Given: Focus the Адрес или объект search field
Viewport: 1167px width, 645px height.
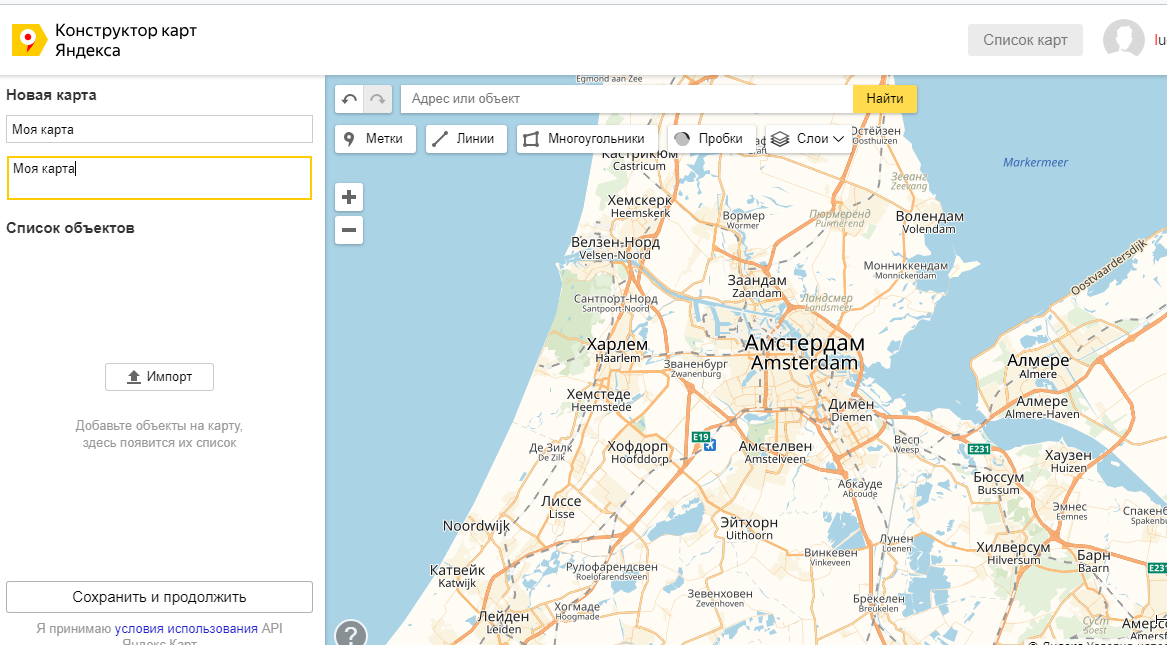Looking at the screenshot, I should click(x=626, y=99).
